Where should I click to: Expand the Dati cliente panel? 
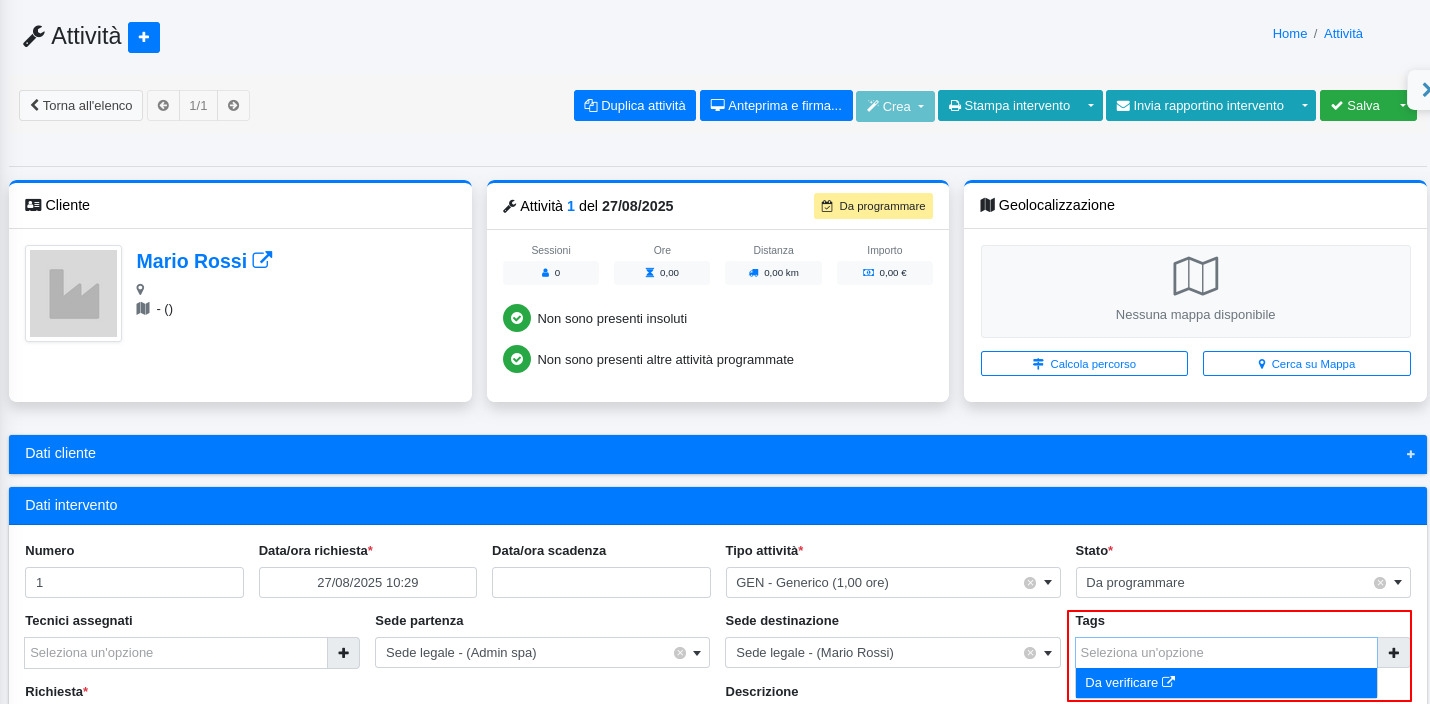pos(1410,454)
